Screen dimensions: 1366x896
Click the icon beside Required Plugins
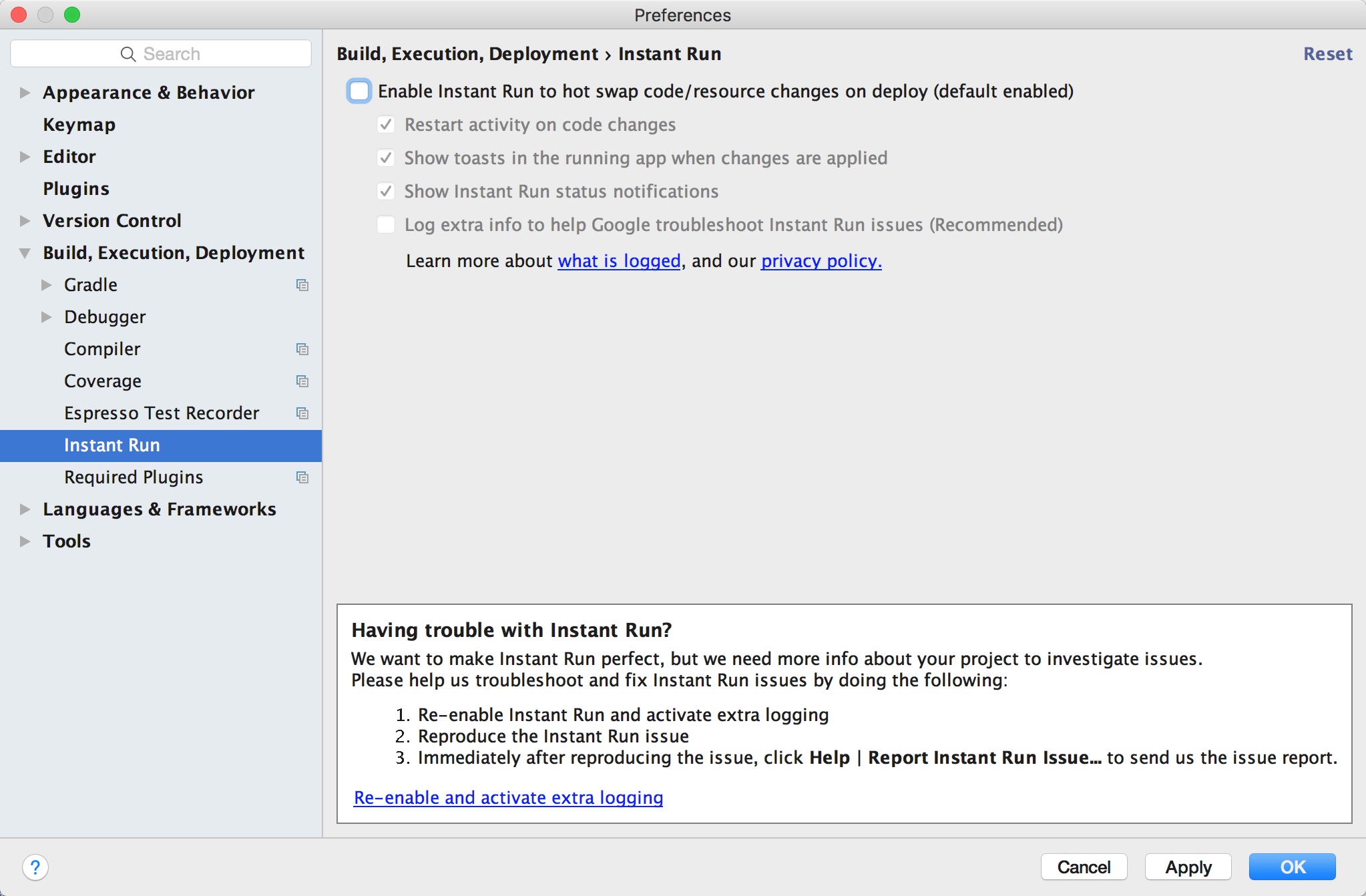302,477
